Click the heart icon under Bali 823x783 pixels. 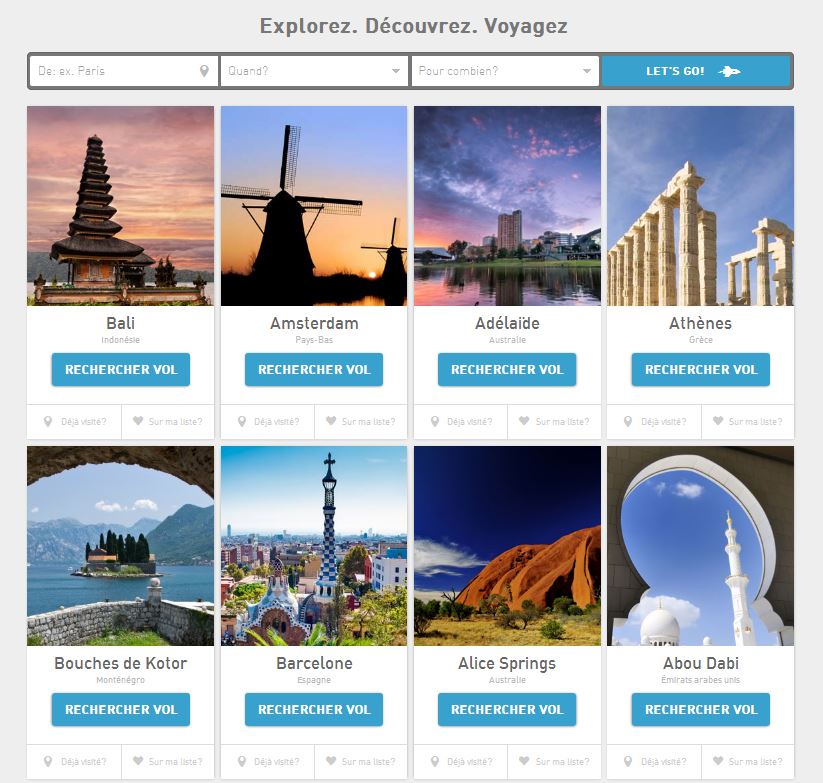click(138, 421)
